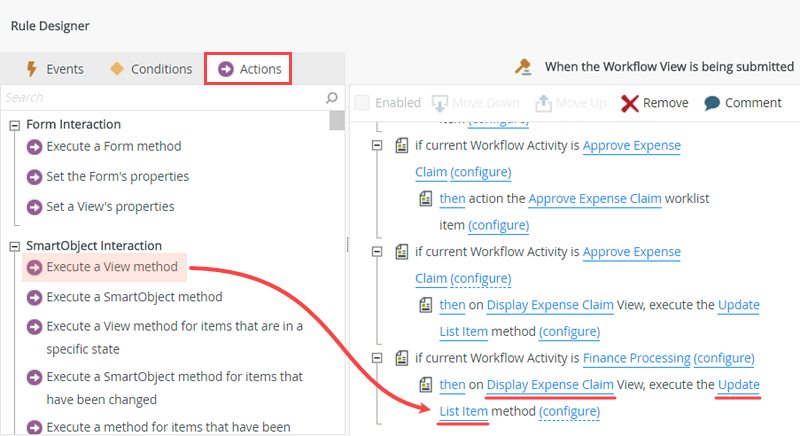Click the left panel vertical scrollbar thumb
Screen dimensions: 800x436
(x=337, y=120)
